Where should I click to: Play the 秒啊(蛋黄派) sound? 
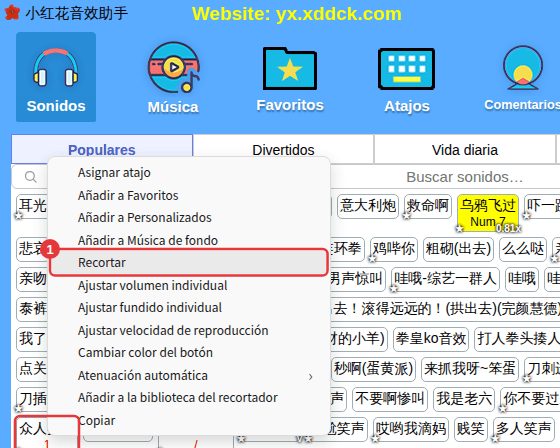point(373,368)
